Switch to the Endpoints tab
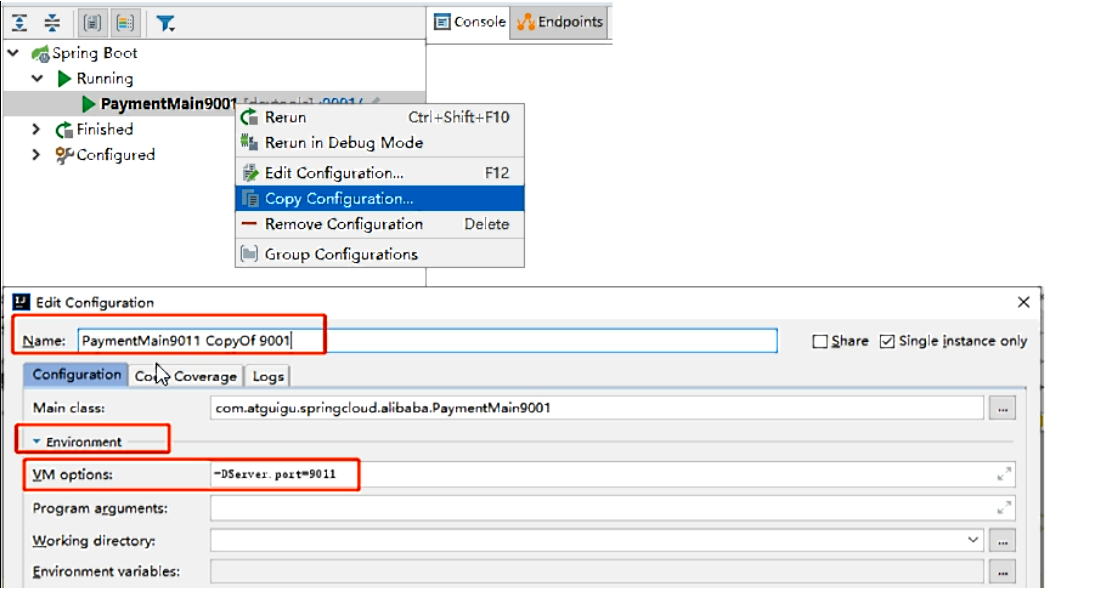 coord(560,22)
